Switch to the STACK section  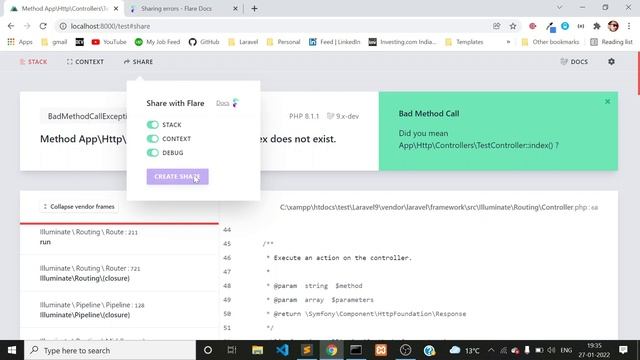coord(33,62)
